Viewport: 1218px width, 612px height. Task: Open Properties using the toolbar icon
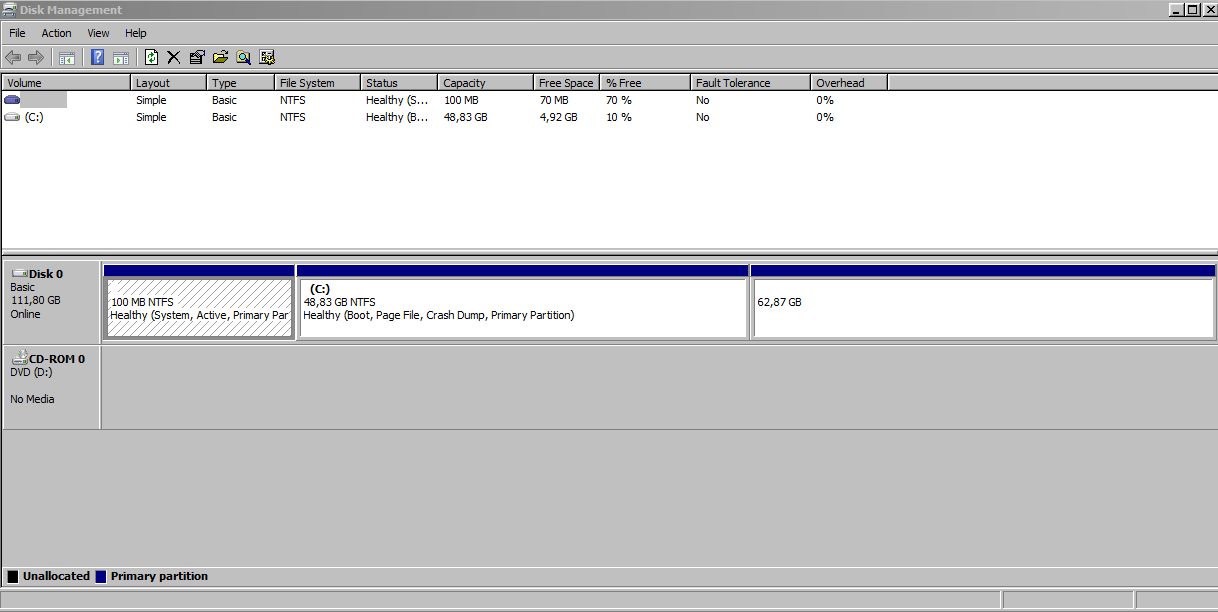pos(197,57)
